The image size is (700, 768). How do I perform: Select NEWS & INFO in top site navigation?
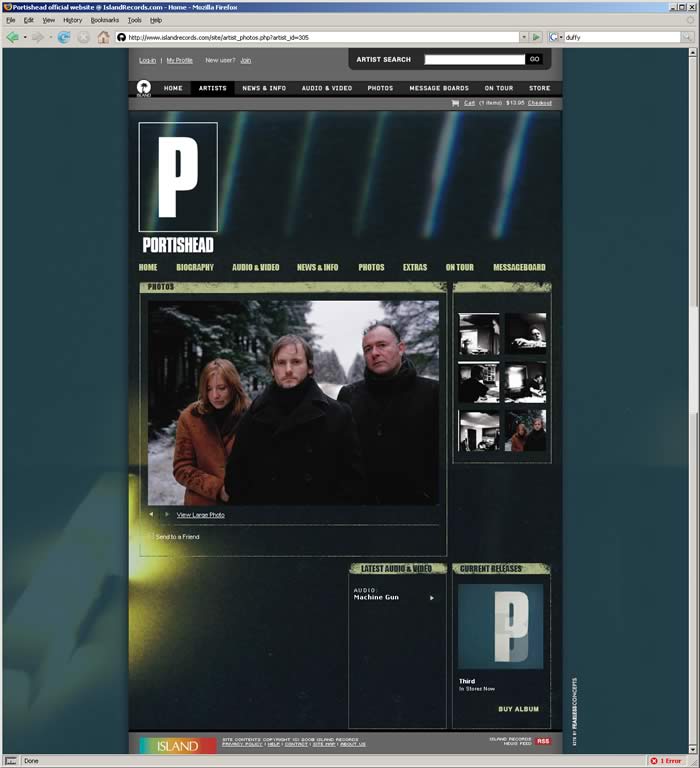[x=264, y=88]
